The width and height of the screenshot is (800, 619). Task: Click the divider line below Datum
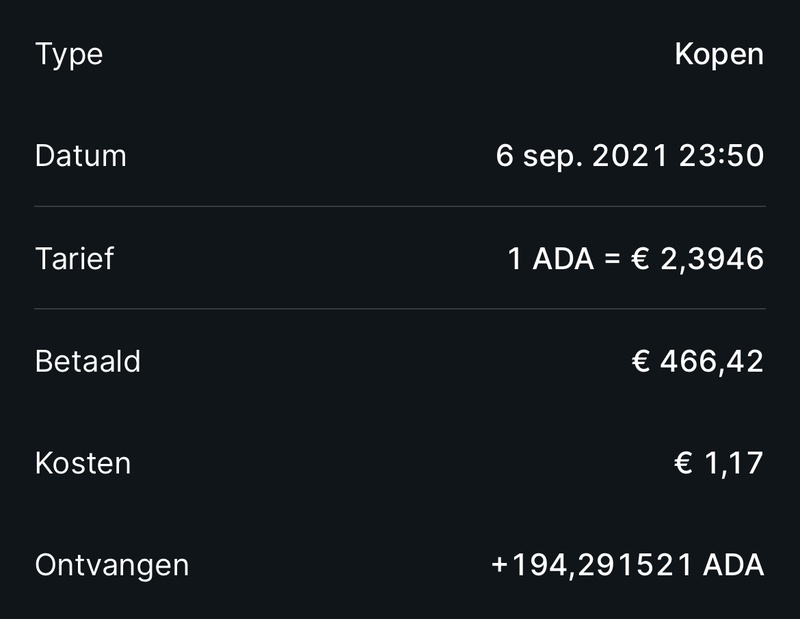coord(400,206)
